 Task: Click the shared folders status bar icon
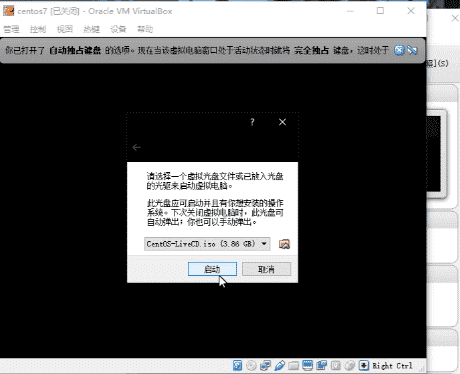(293, 366)
